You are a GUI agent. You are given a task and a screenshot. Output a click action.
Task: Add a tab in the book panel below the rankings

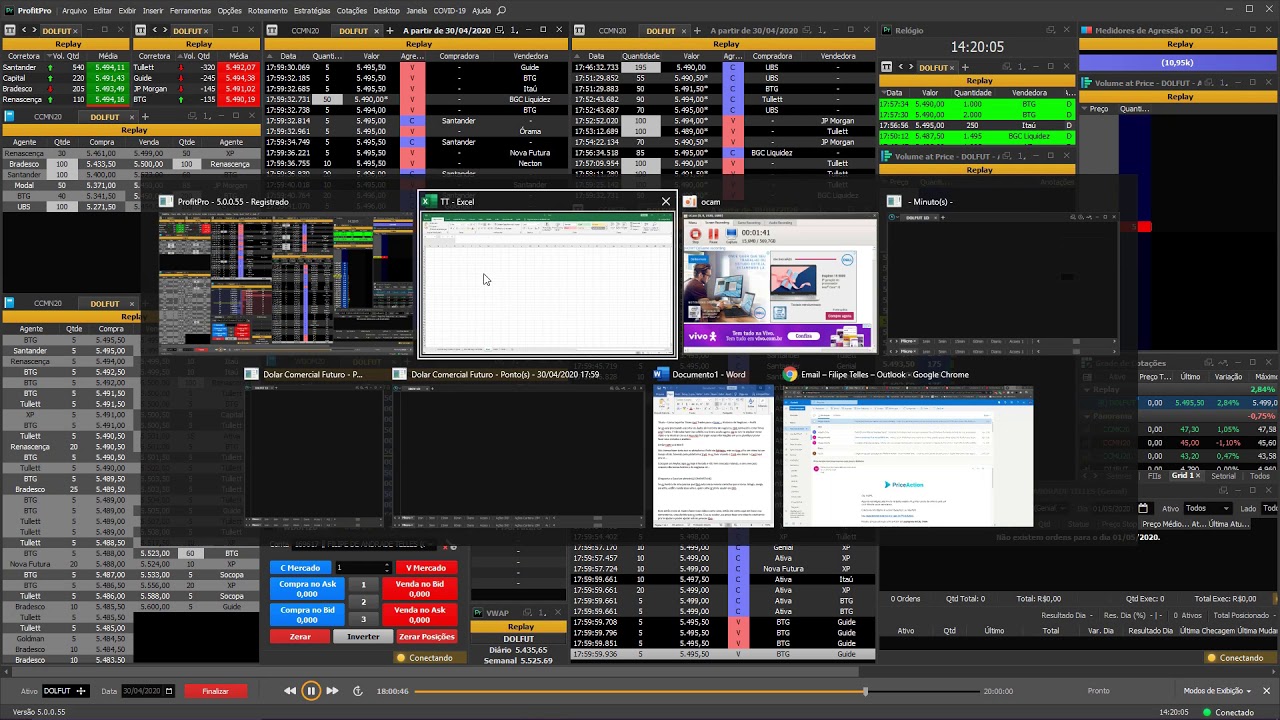point(144,117)
